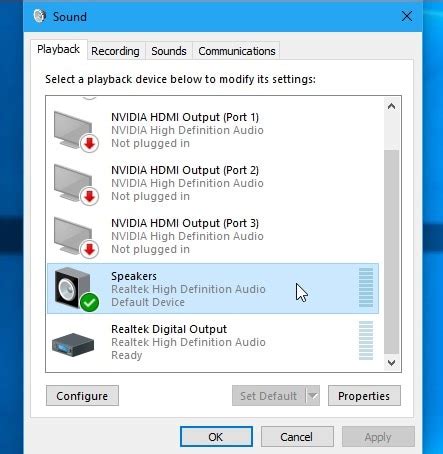
Task: Click "Not plugged in" under Port 2
Action: (150, 196)
